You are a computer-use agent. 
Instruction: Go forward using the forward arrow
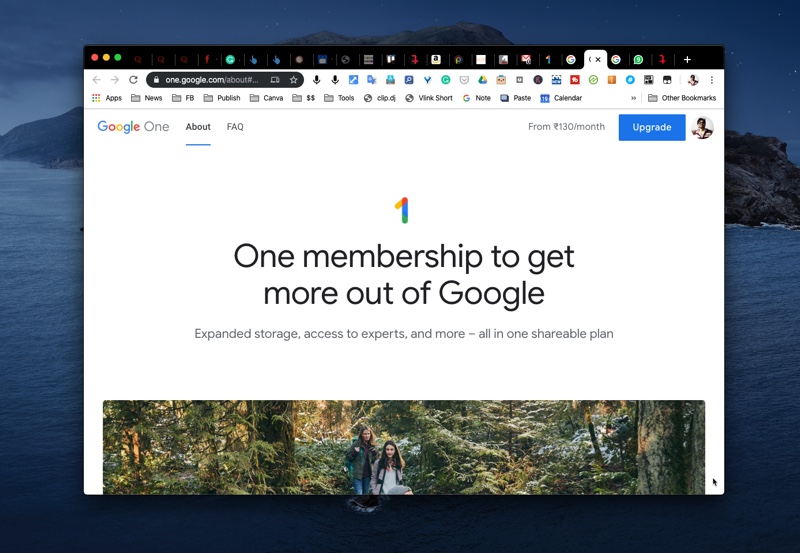point(115,80)
